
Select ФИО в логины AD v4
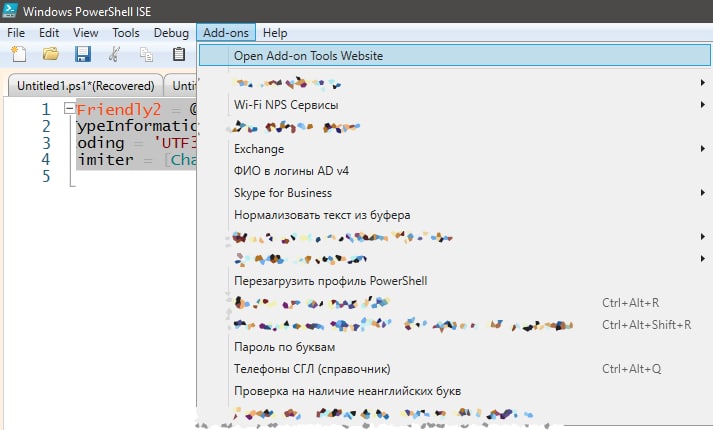455,171
